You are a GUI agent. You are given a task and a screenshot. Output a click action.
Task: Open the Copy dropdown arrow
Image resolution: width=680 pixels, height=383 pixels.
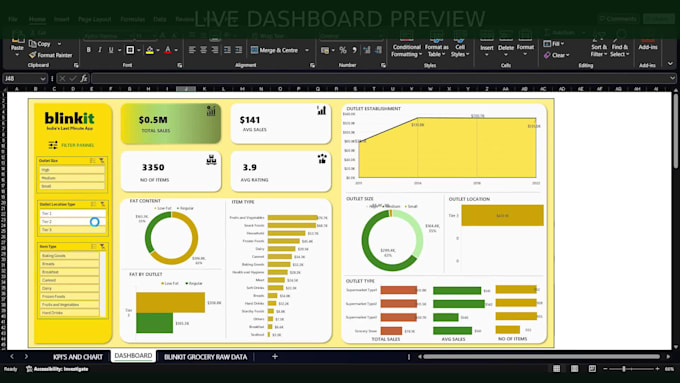coord(59,44)
